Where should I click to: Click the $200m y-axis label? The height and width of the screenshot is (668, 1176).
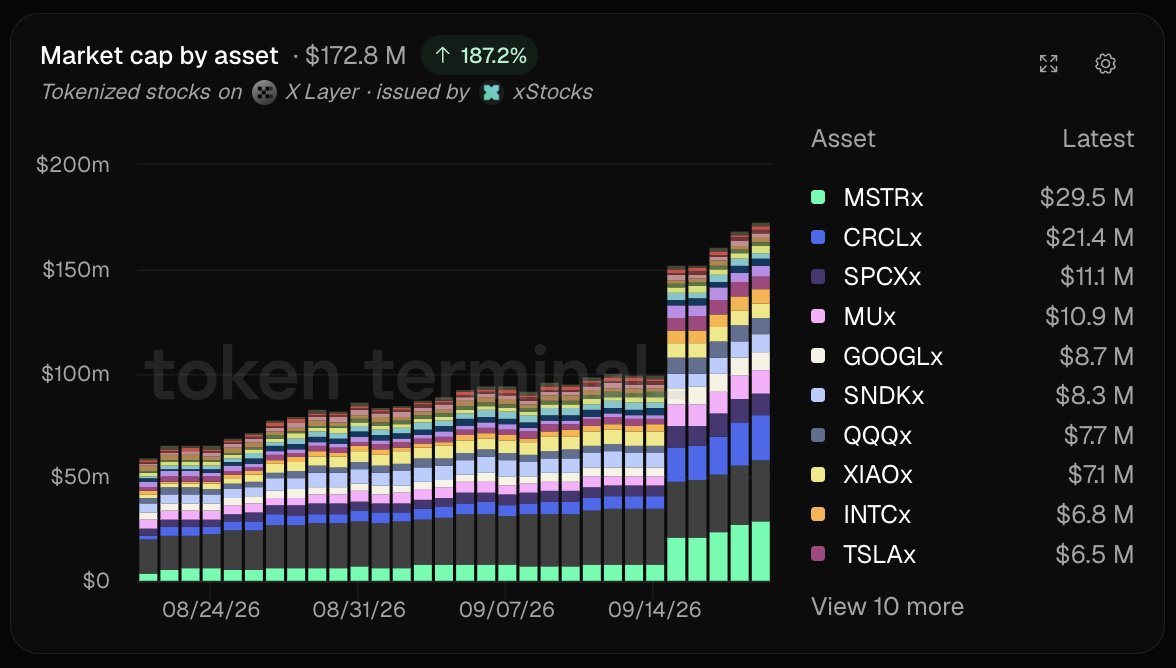point(73,165)
